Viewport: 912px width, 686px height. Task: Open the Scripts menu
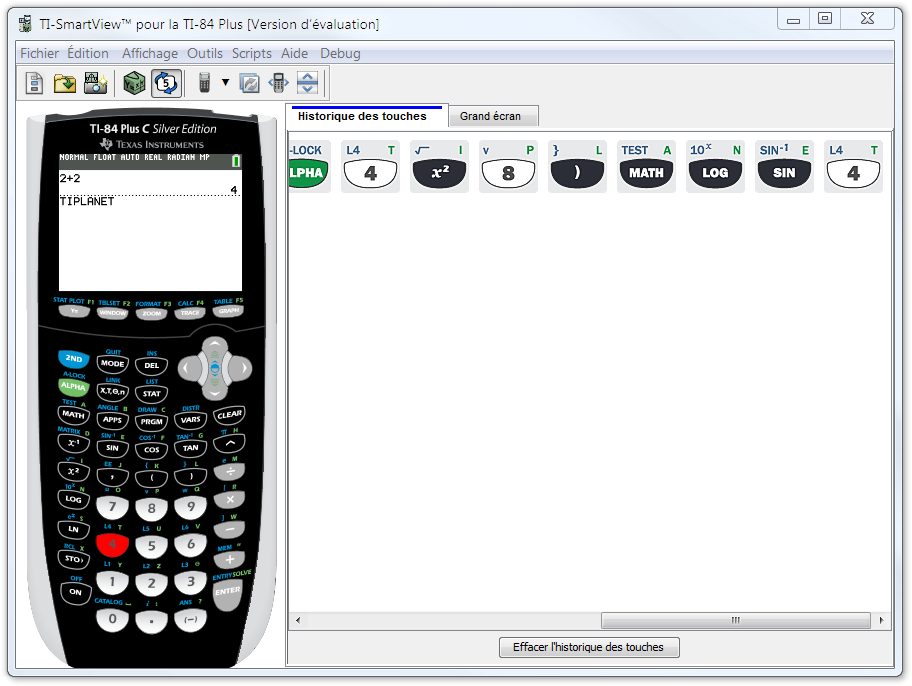[252, 54]
